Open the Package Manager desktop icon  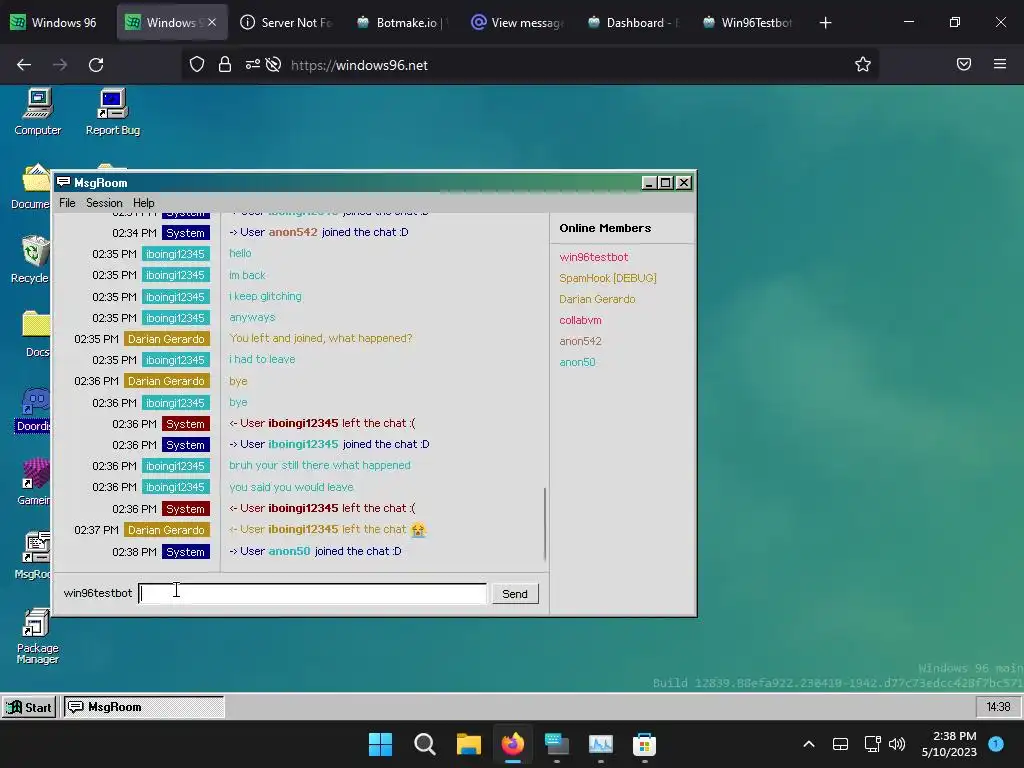[37, 637]
